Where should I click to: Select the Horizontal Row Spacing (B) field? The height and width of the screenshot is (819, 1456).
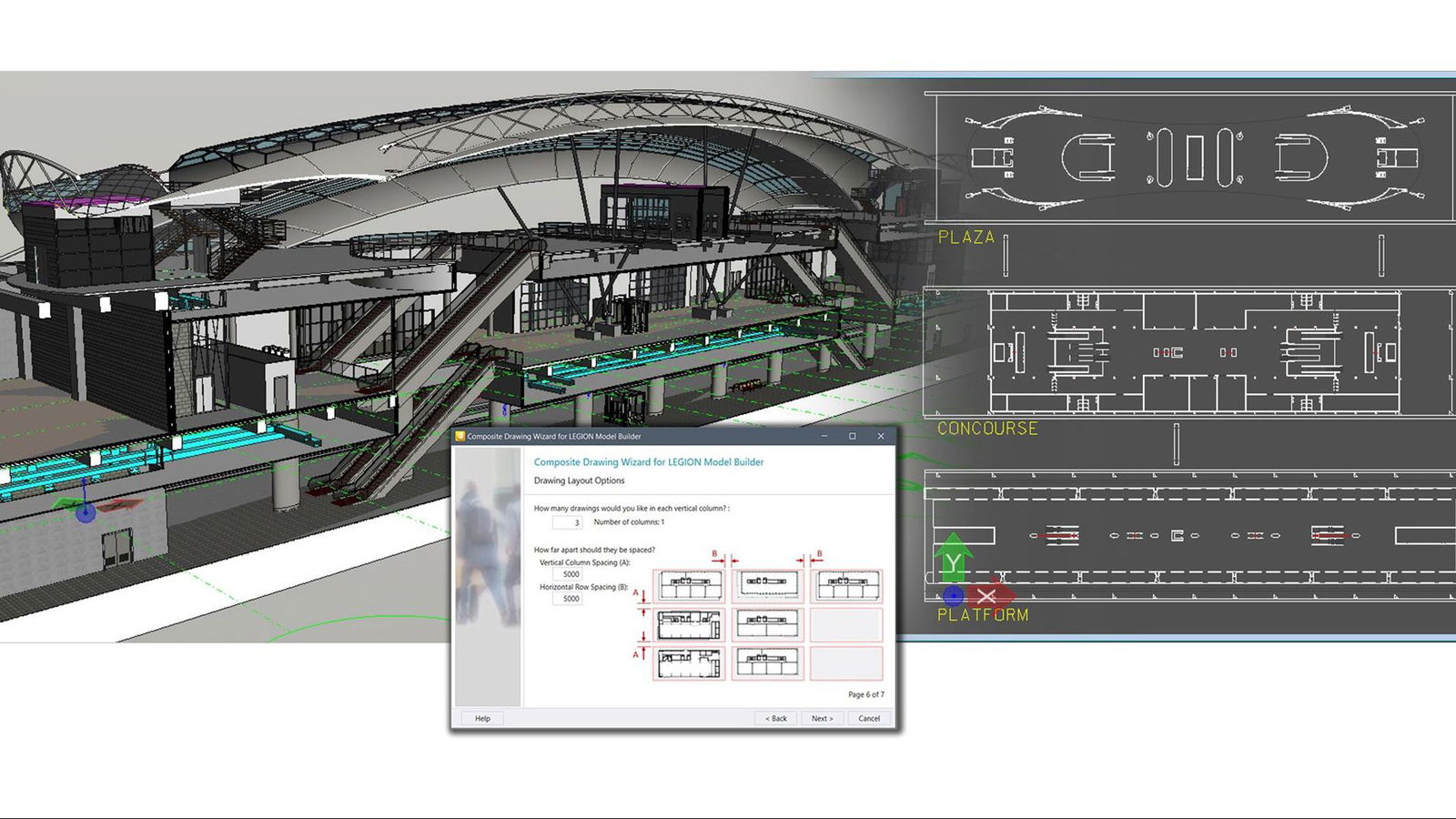[x=571, y=599]
